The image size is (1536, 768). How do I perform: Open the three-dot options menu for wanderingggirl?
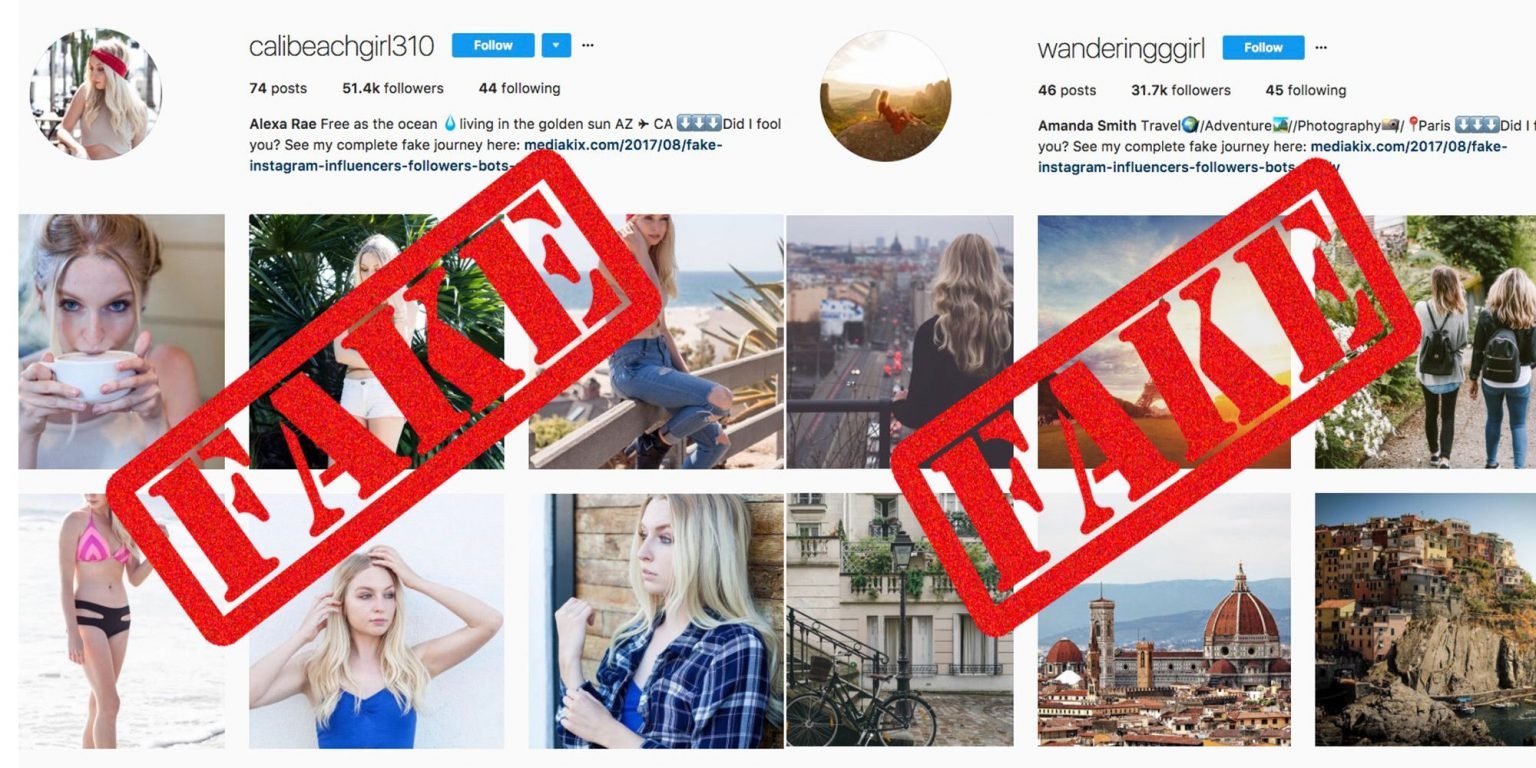[x=1321, y=47]
